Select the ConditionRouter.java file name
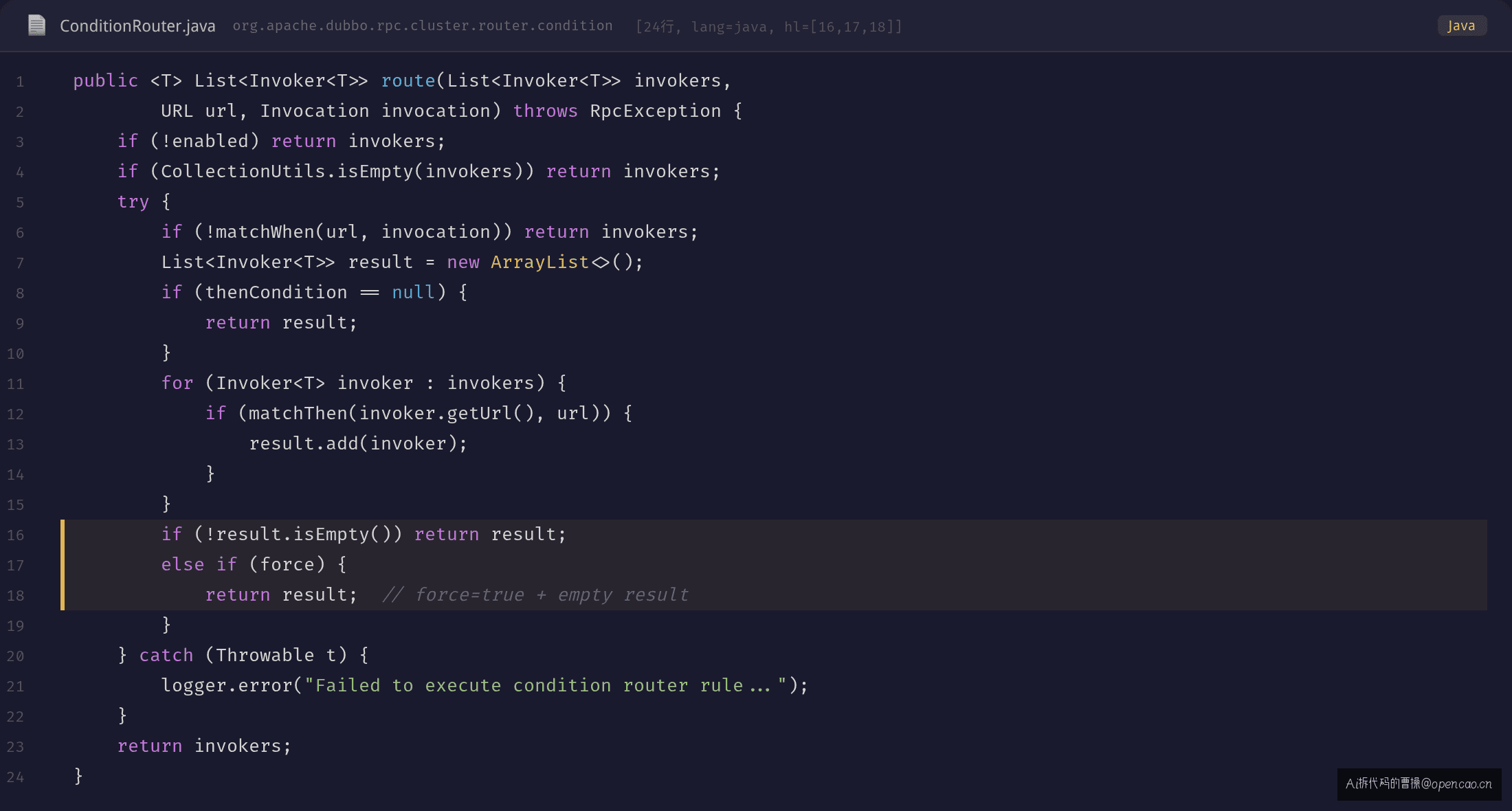 pyautogui.click(x=137, y=26)
